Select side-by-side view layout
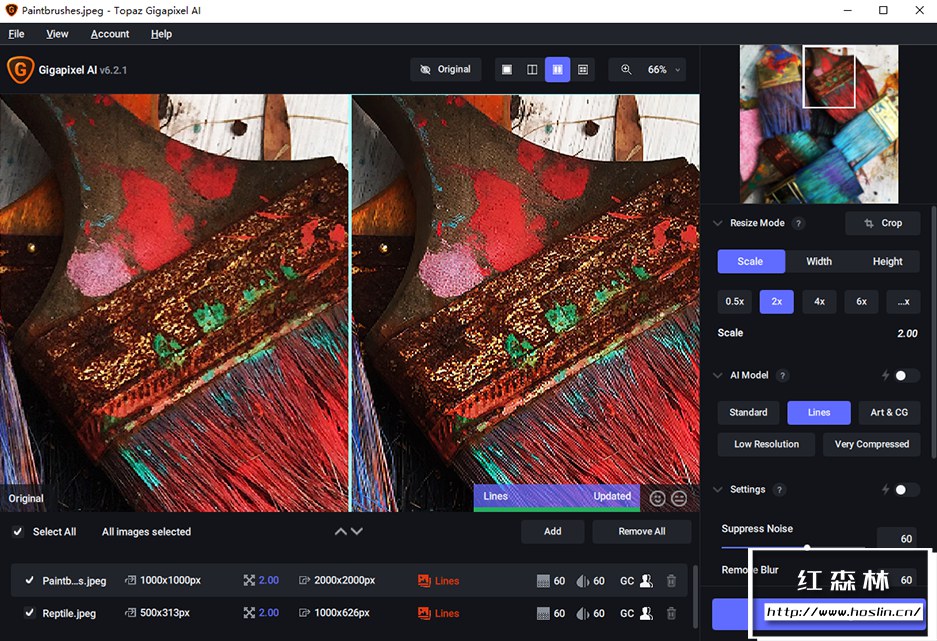The image size is (937, 641). [557, 70]
